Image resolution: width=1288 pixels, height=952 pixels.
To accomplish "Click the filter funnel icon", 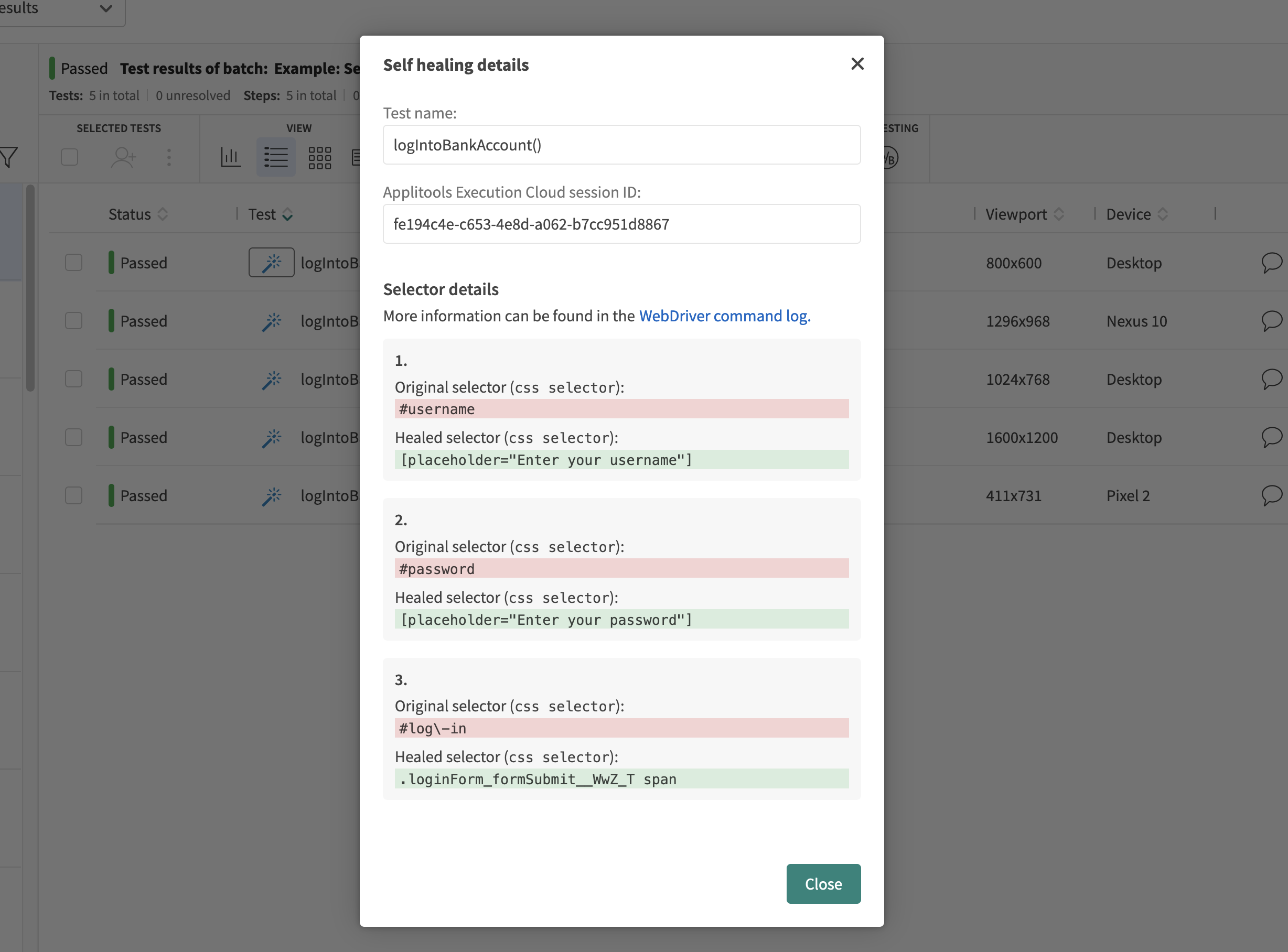I will (9, 157).
